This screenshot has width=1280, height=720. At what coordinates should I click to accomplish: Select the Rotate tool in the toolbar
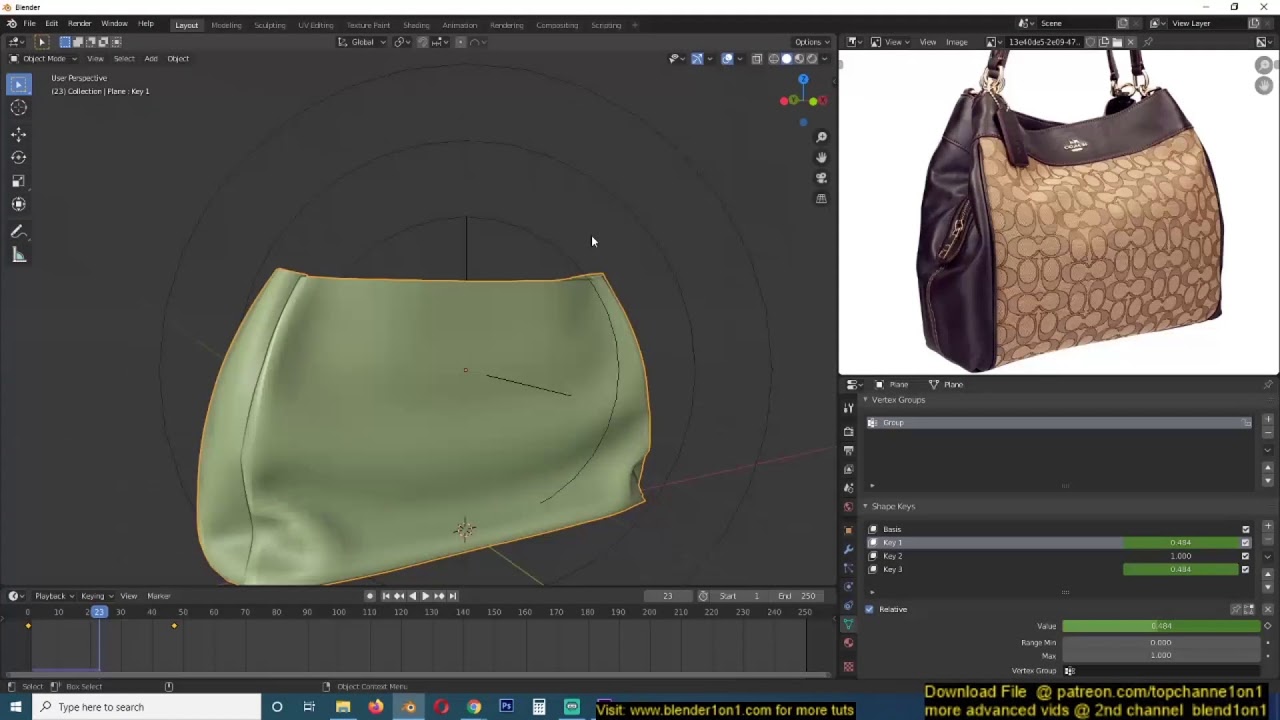[x=18, y=157]
